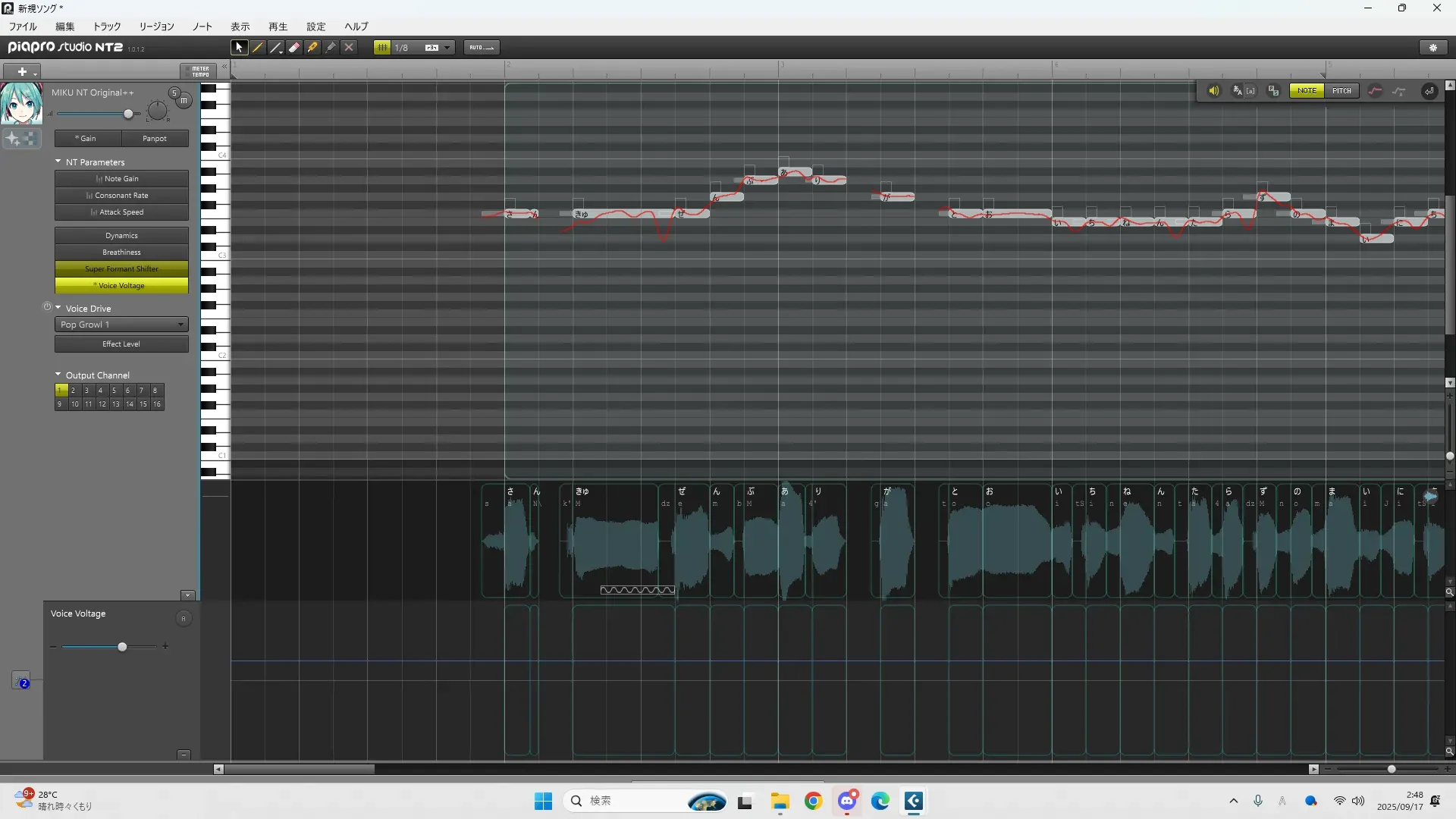Click the Voice Voltage slider handle

(122, 647)
